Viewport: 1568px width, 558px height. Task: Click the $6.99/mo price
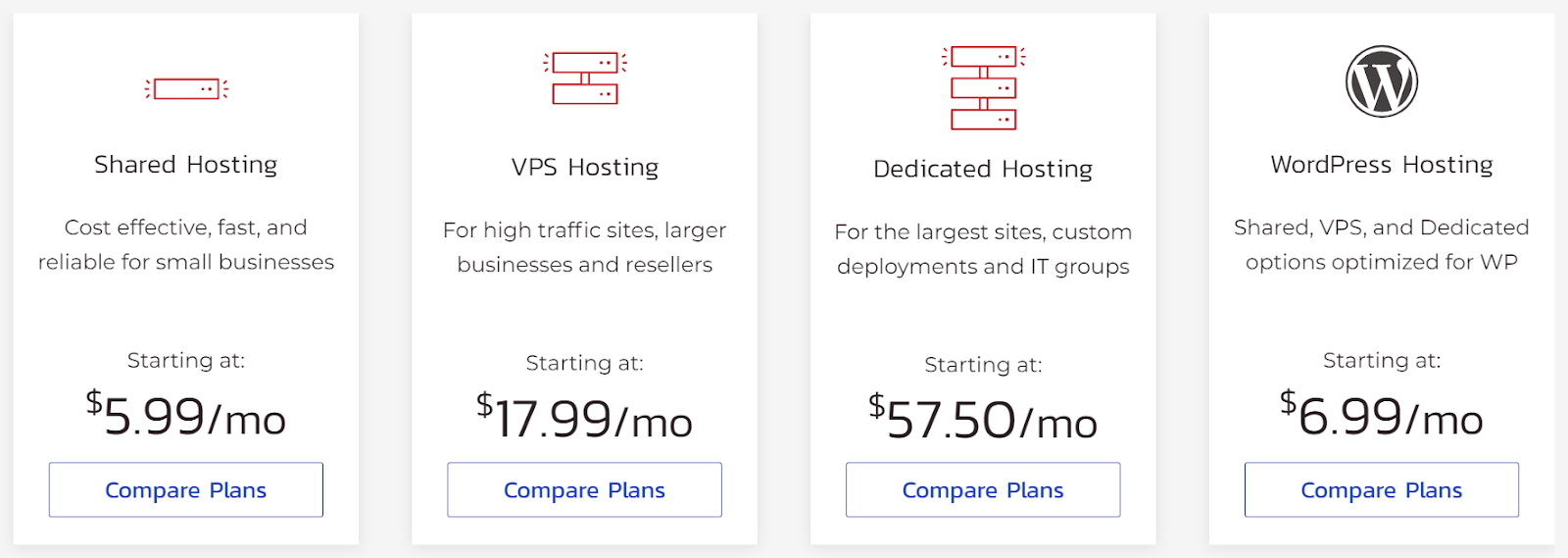coord(1382,415)
